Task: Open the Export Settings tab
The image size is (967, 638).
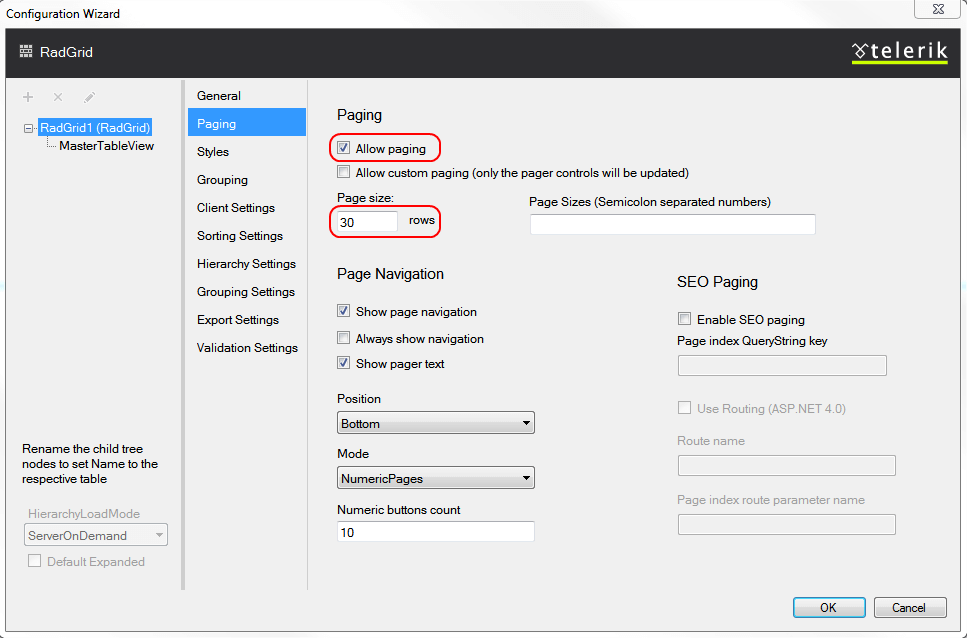Action: (238, 320)
